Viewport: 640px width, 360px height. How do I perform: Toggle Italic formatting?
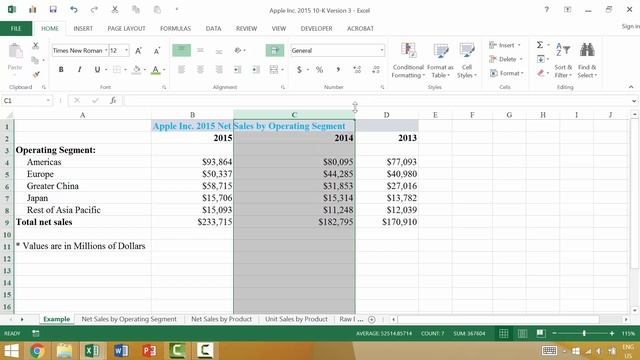(x=79, y=70)
